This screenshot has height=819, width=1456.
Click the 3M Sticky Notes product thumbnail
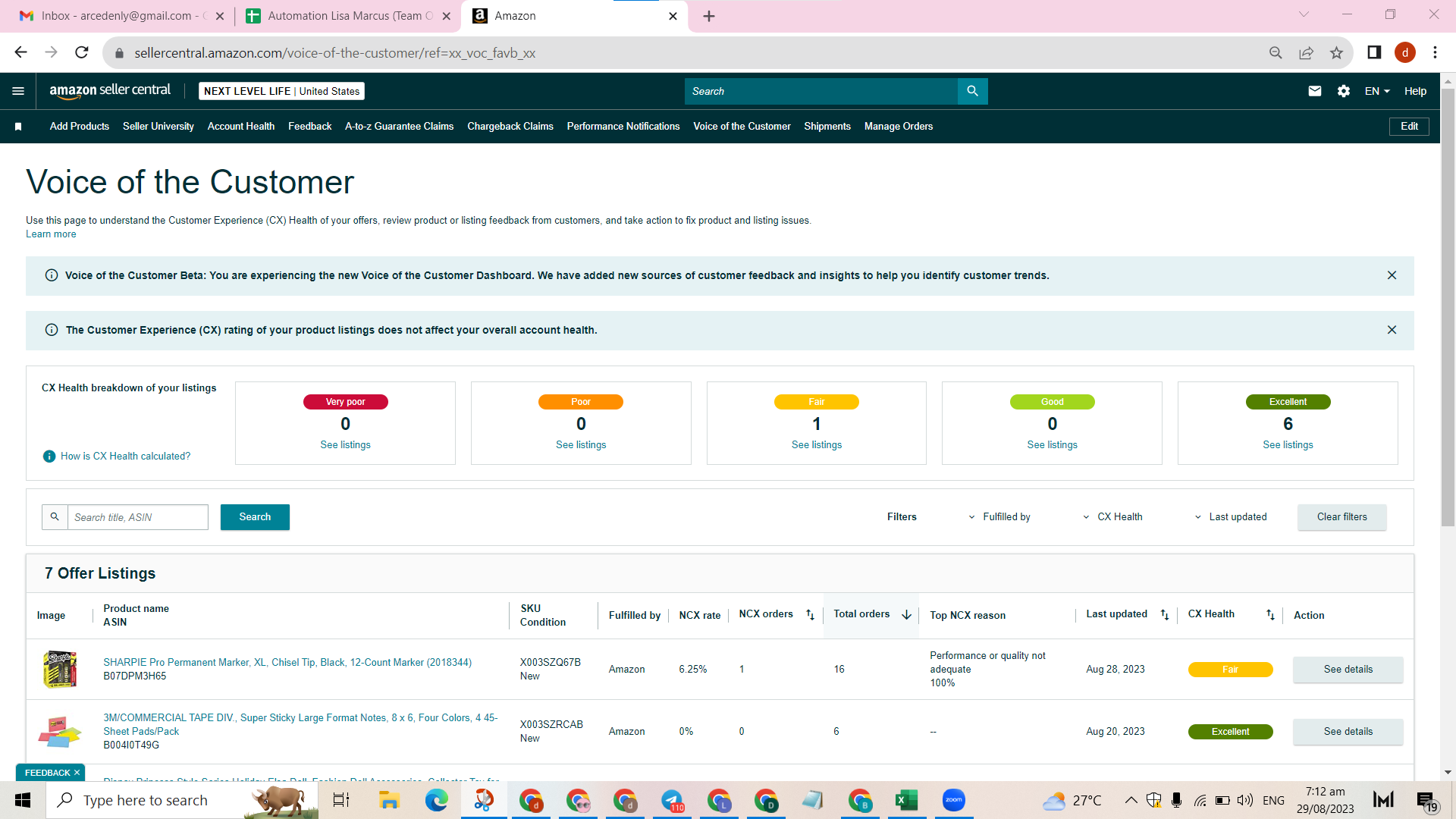60,732
